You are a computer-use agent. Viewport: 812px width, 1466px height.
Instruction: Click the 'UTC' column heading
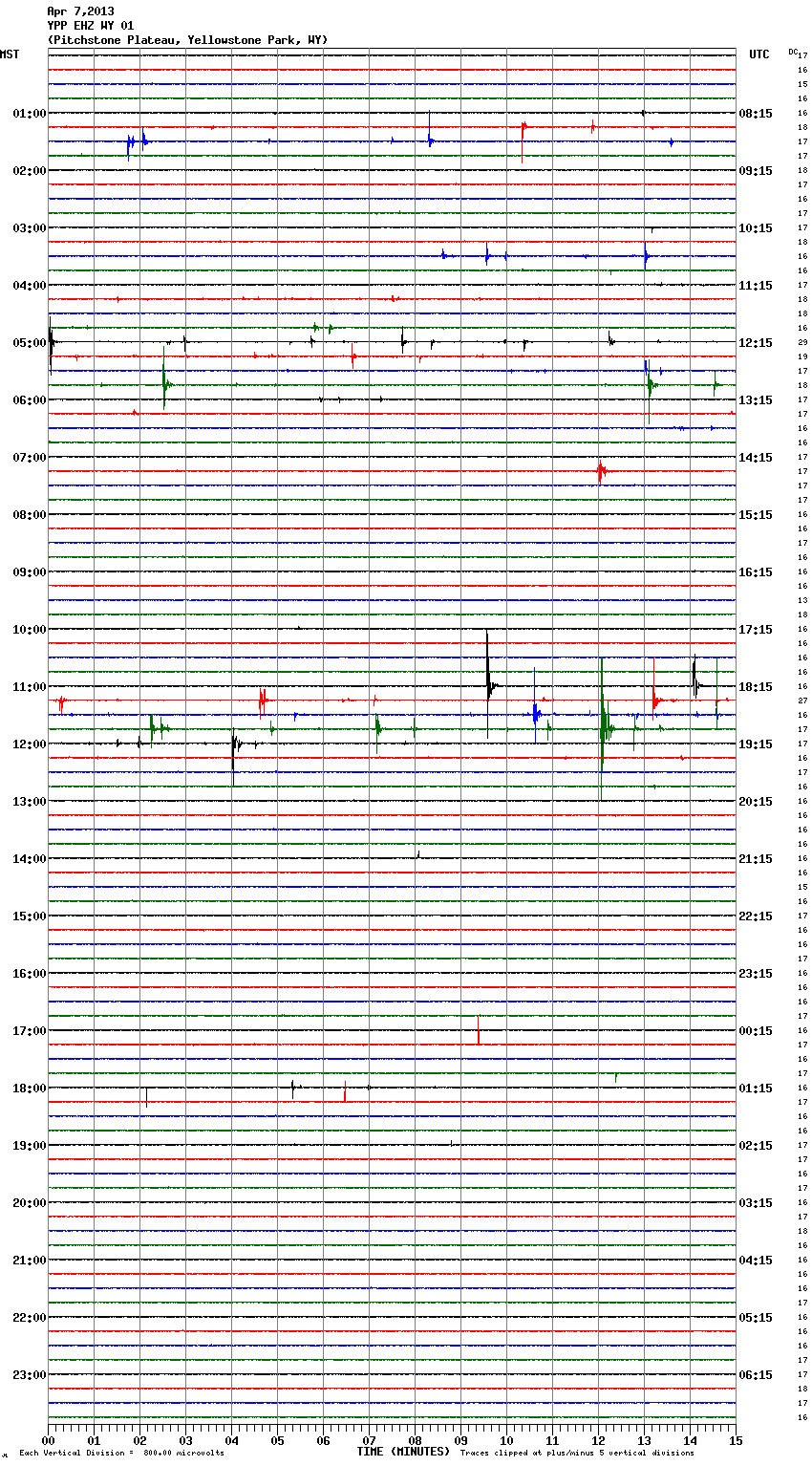759,54
